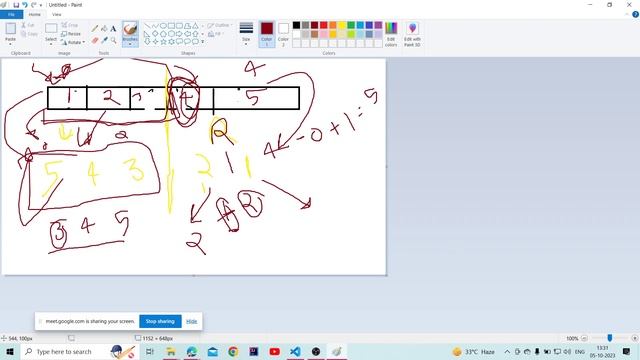This screenshot has height=360, width=640.
Task: Open File Explorer from taskbar
Action: tap(171, 351)
